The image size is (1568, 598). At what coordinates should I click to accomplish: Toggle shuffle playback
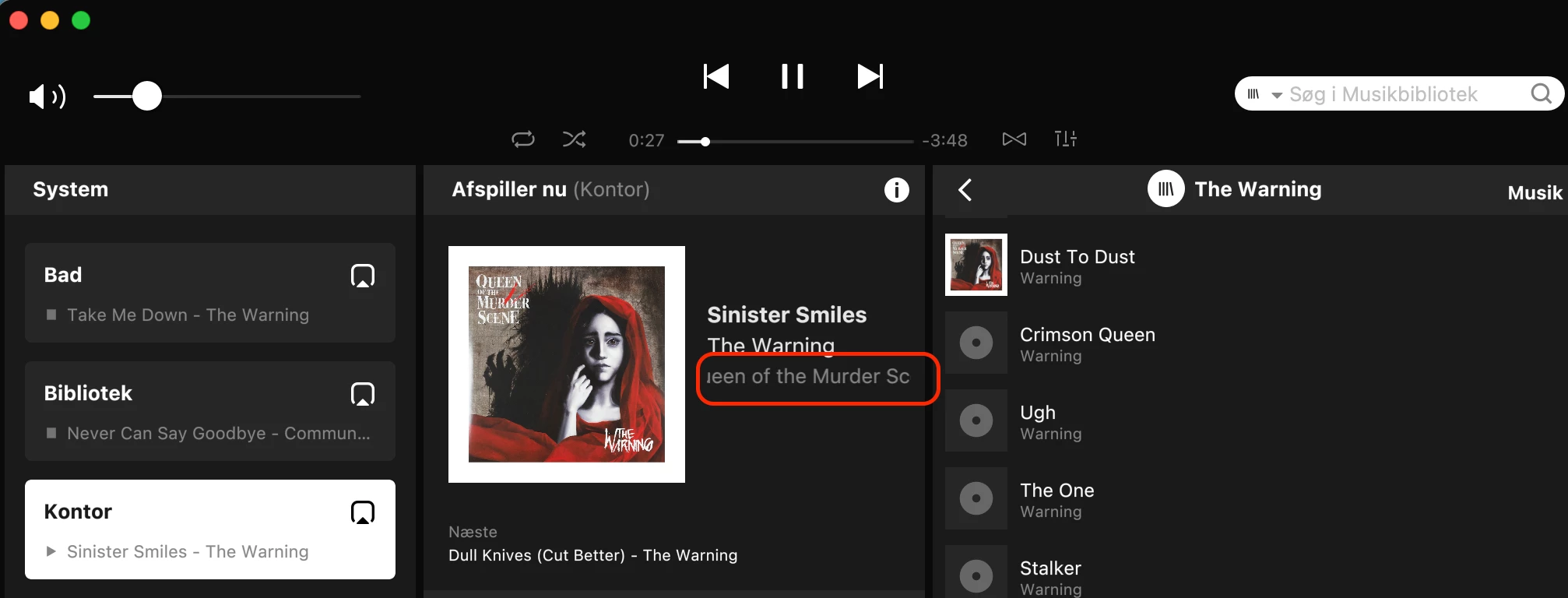575,139
